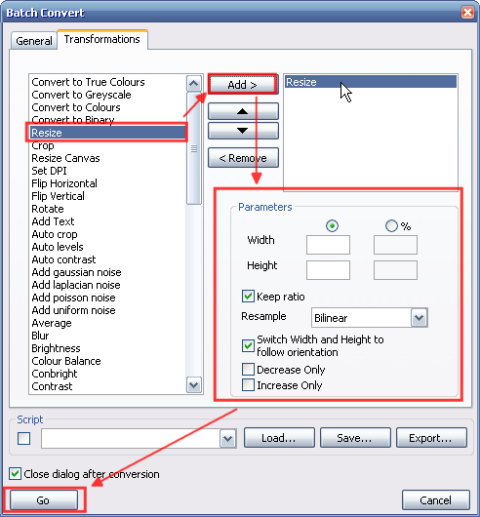
Task: Click the Add > button
Action: coord(242,85)
